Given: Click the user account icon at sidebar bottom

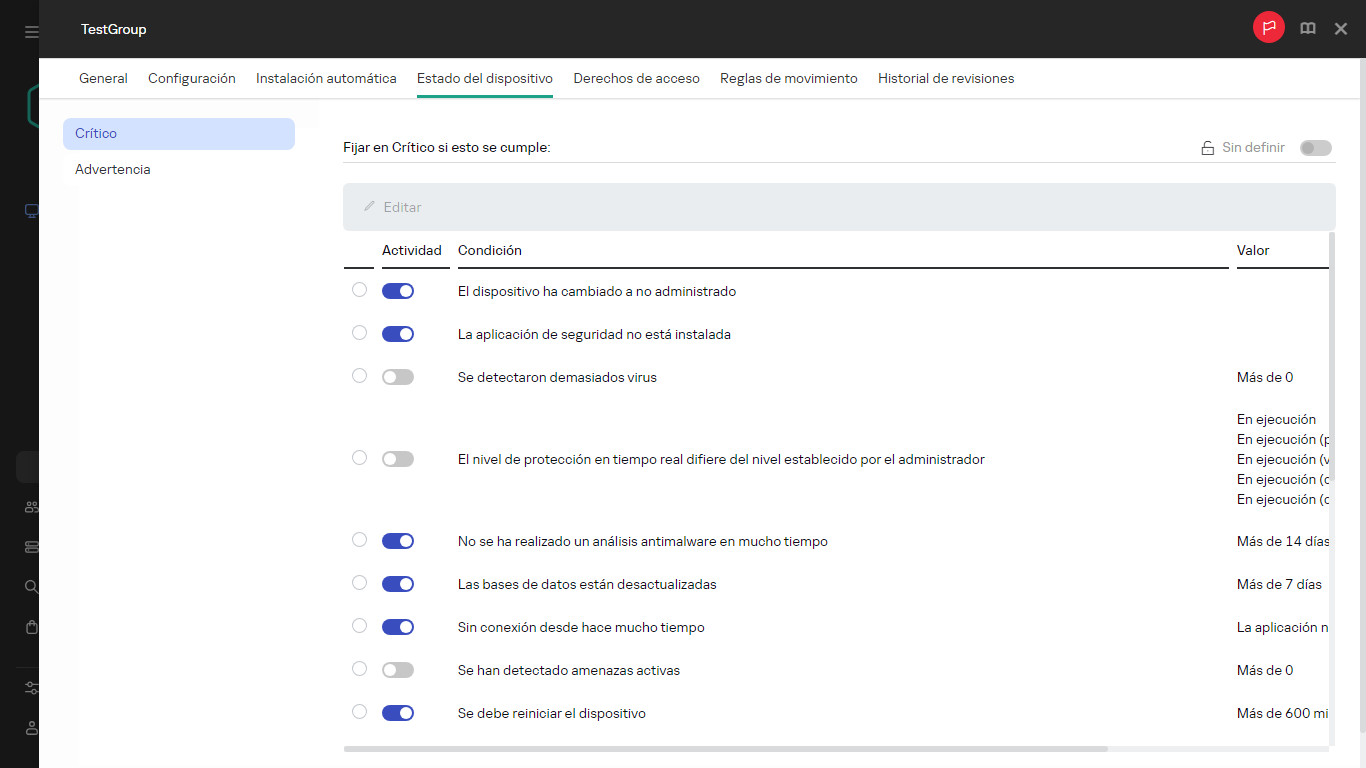Looking at the screenshot, I should click(x=30, y=728).
